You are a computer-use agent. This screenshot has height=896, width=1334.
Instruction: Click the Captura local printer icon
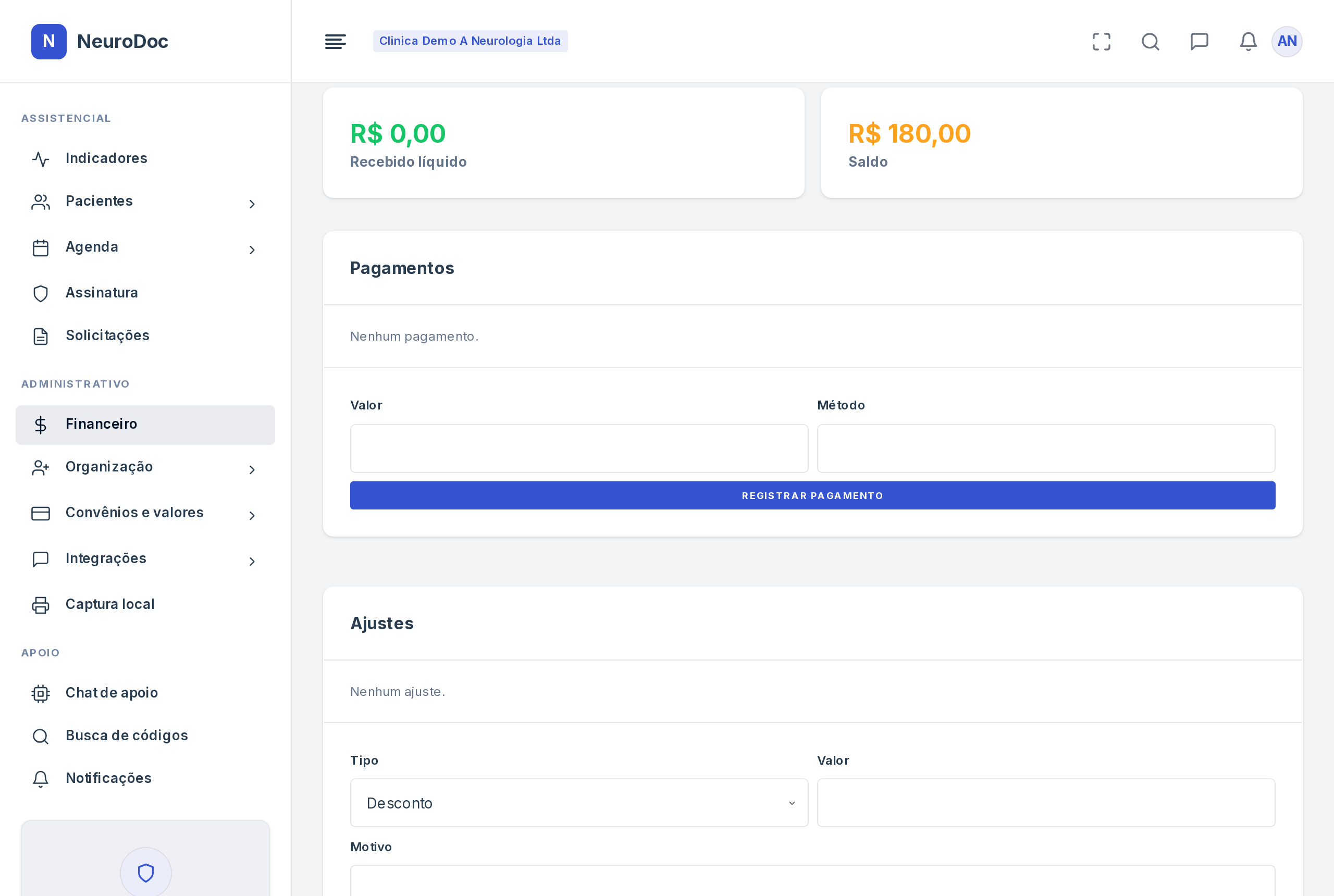point(41,605)
